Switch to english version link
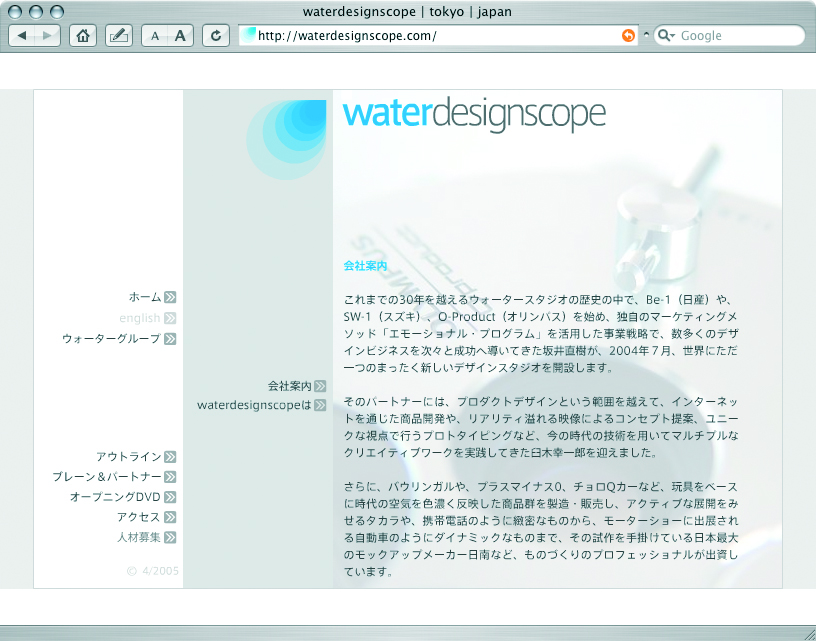Viewport: 816px width, 641px height. point(139,318)
